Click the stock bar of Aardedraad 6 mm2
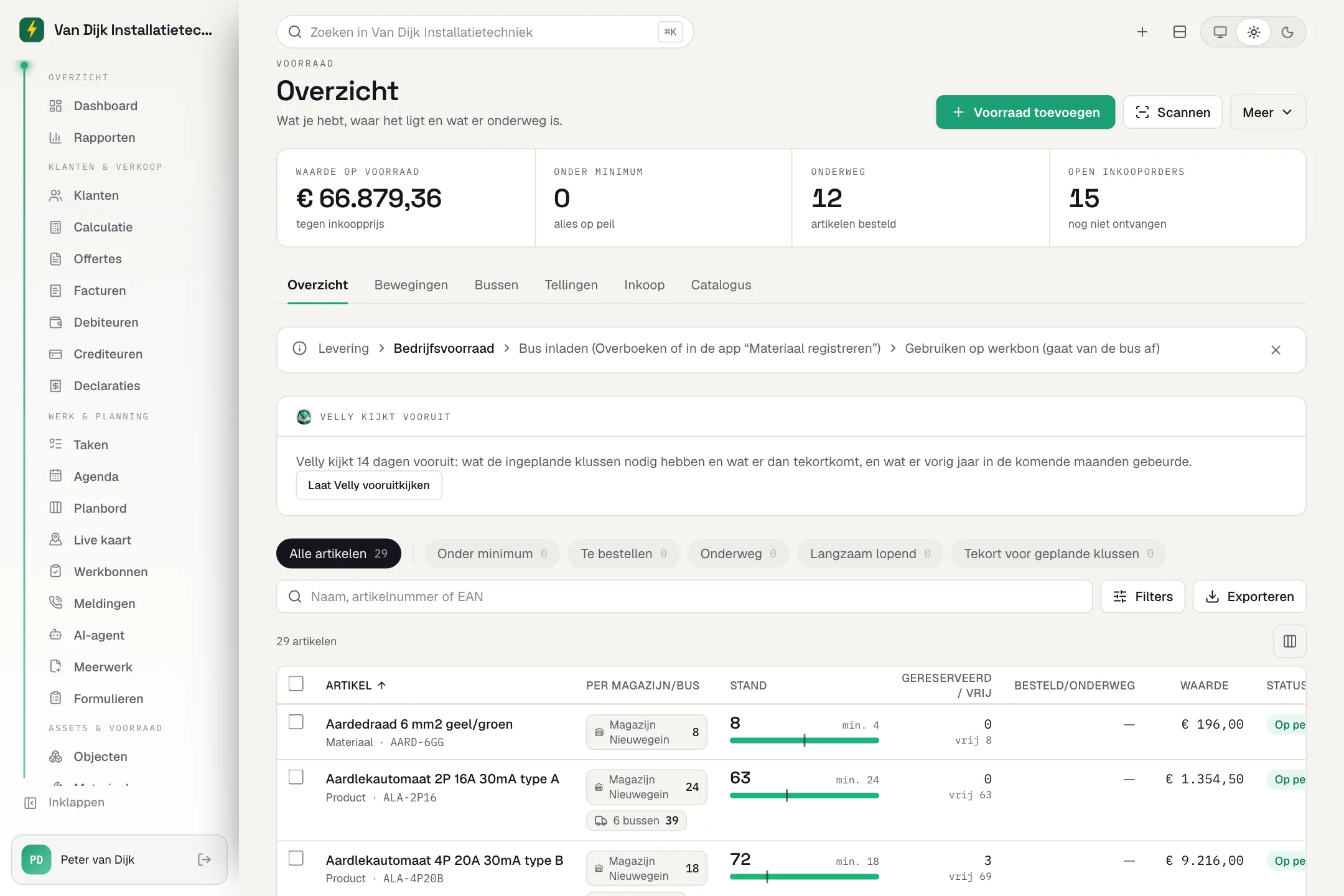 click(x=804, y=740)
